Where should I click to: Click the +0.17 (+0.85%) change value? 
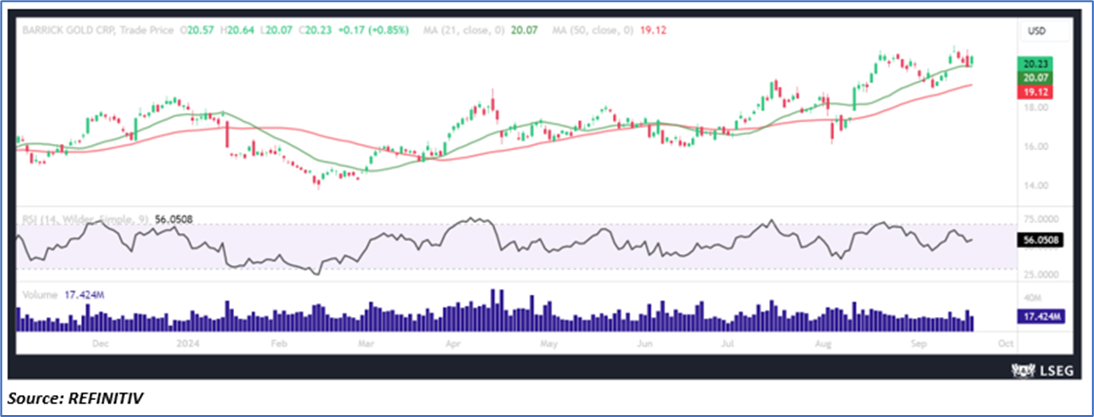(374, 31)
